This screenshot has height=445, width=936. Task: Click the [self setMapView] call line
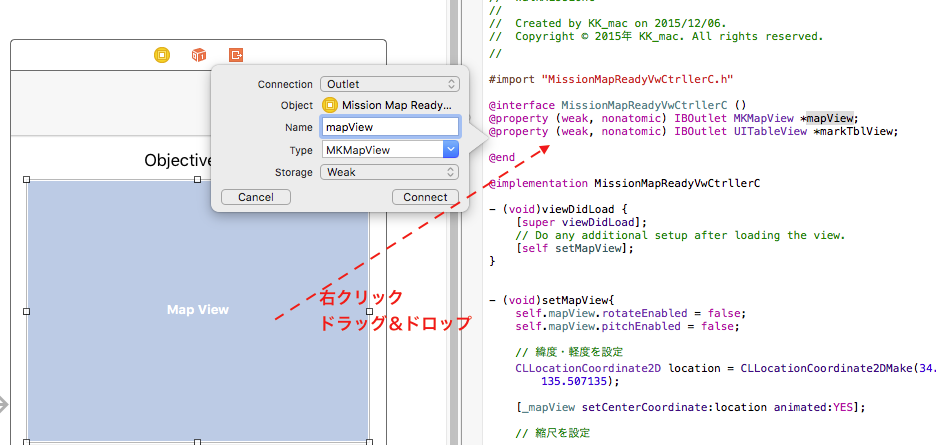pos(574,248)
